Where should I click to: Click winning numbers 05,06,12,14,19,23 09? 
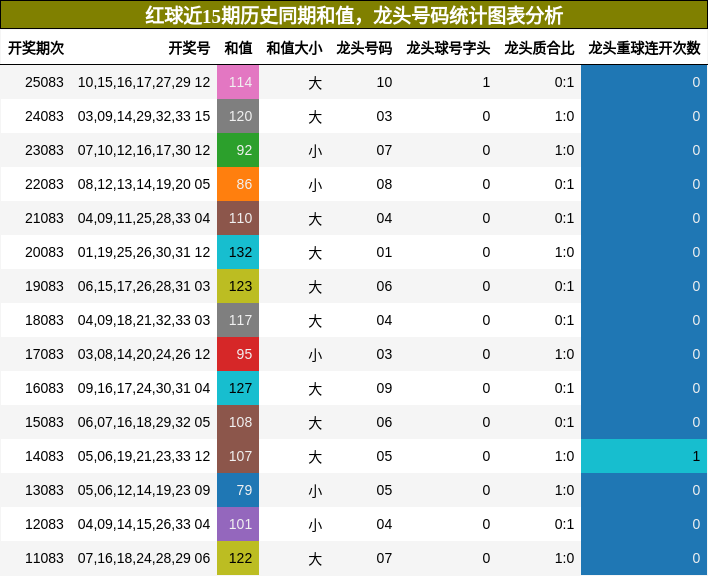(x=144, y=490)
